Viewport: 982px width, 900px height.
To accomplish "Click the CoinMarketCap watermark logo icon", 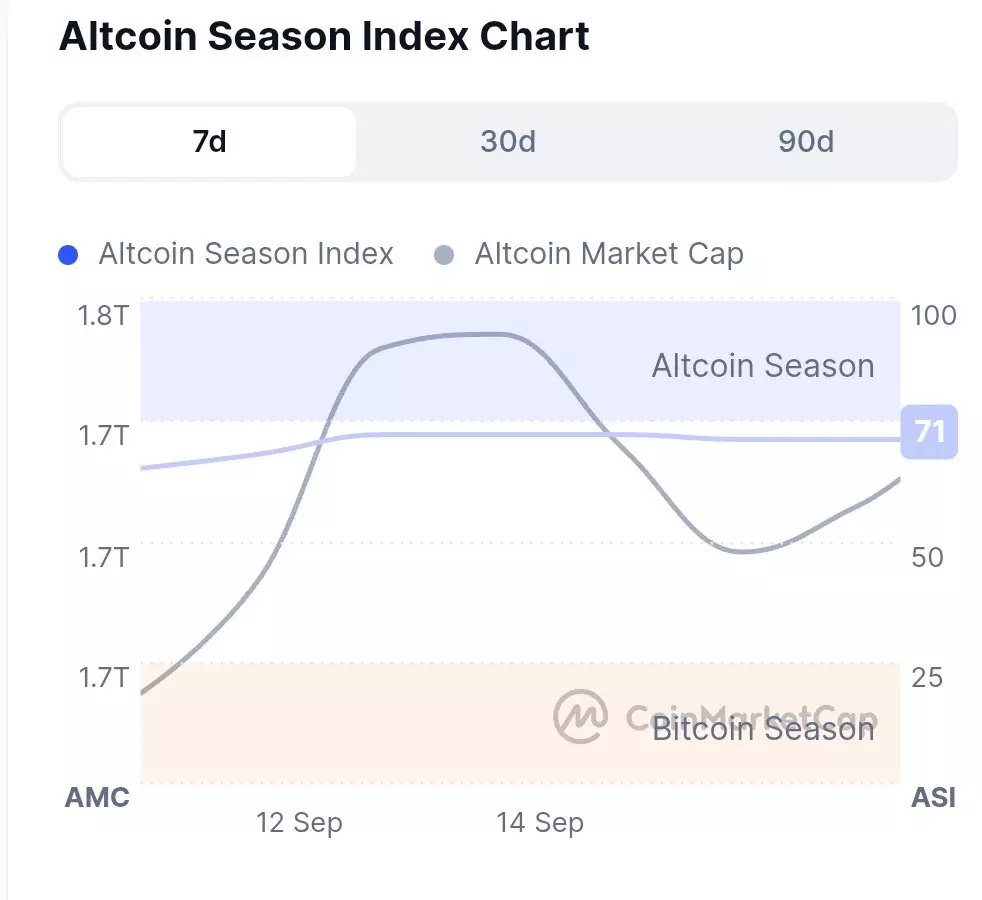I will tap(581, 715).
